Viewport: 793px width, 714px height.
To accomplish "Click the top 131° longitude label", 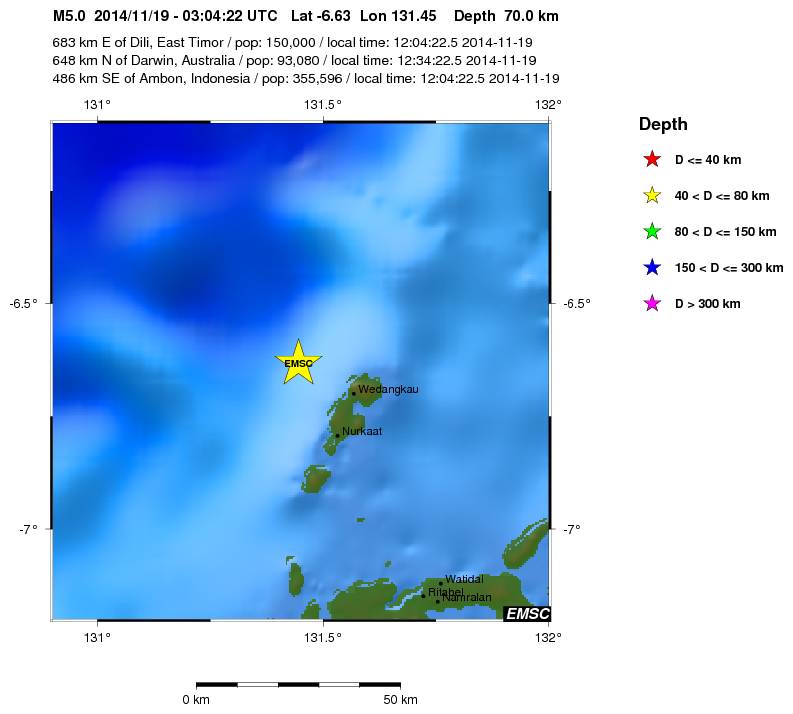I will coord(97,105).
